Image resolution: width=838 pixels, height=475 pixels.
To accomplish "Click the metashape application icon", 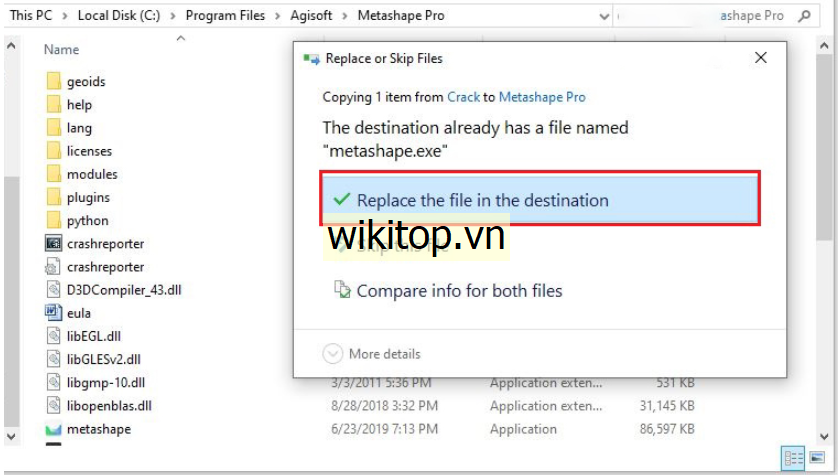I will [54, 429].
